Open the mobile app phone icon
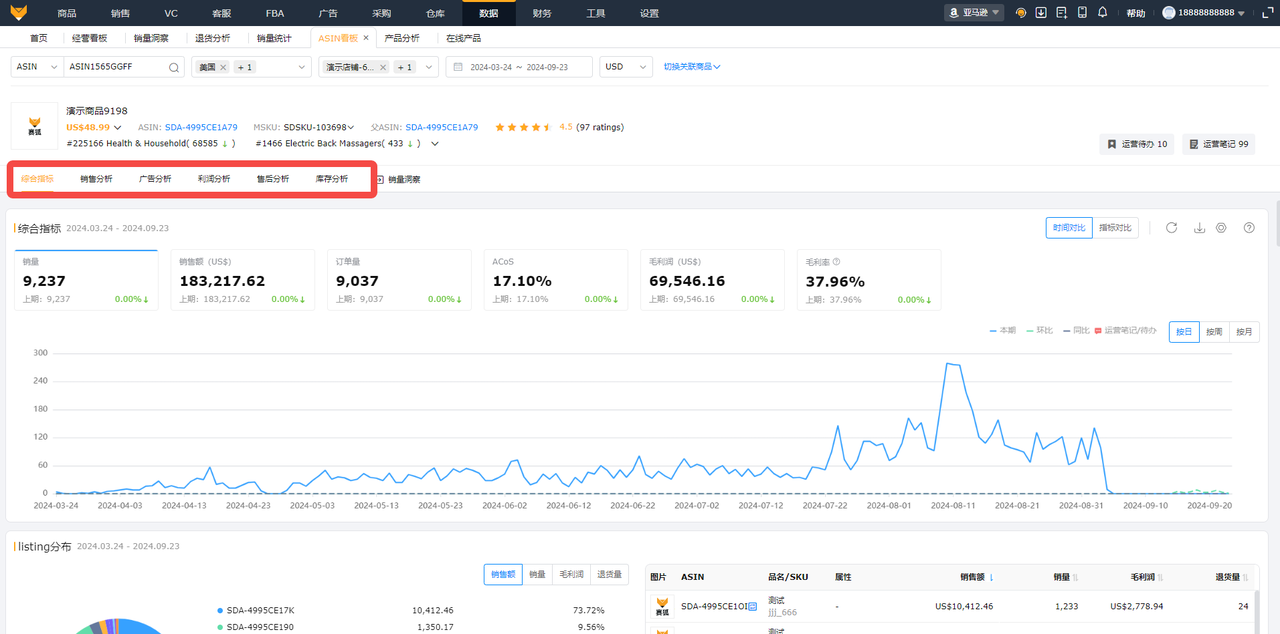 click(x=1082, y=13)
